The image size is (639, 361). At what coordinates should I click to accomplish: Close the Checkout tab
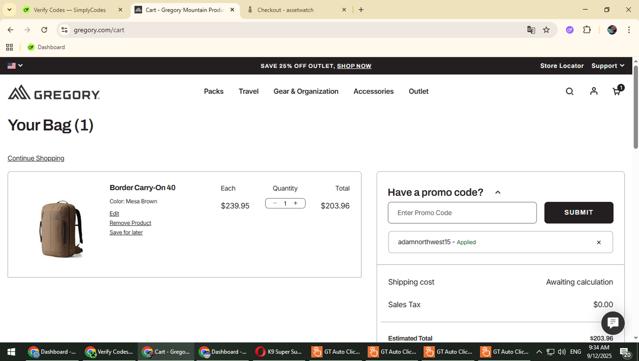(x=344, y=10)
